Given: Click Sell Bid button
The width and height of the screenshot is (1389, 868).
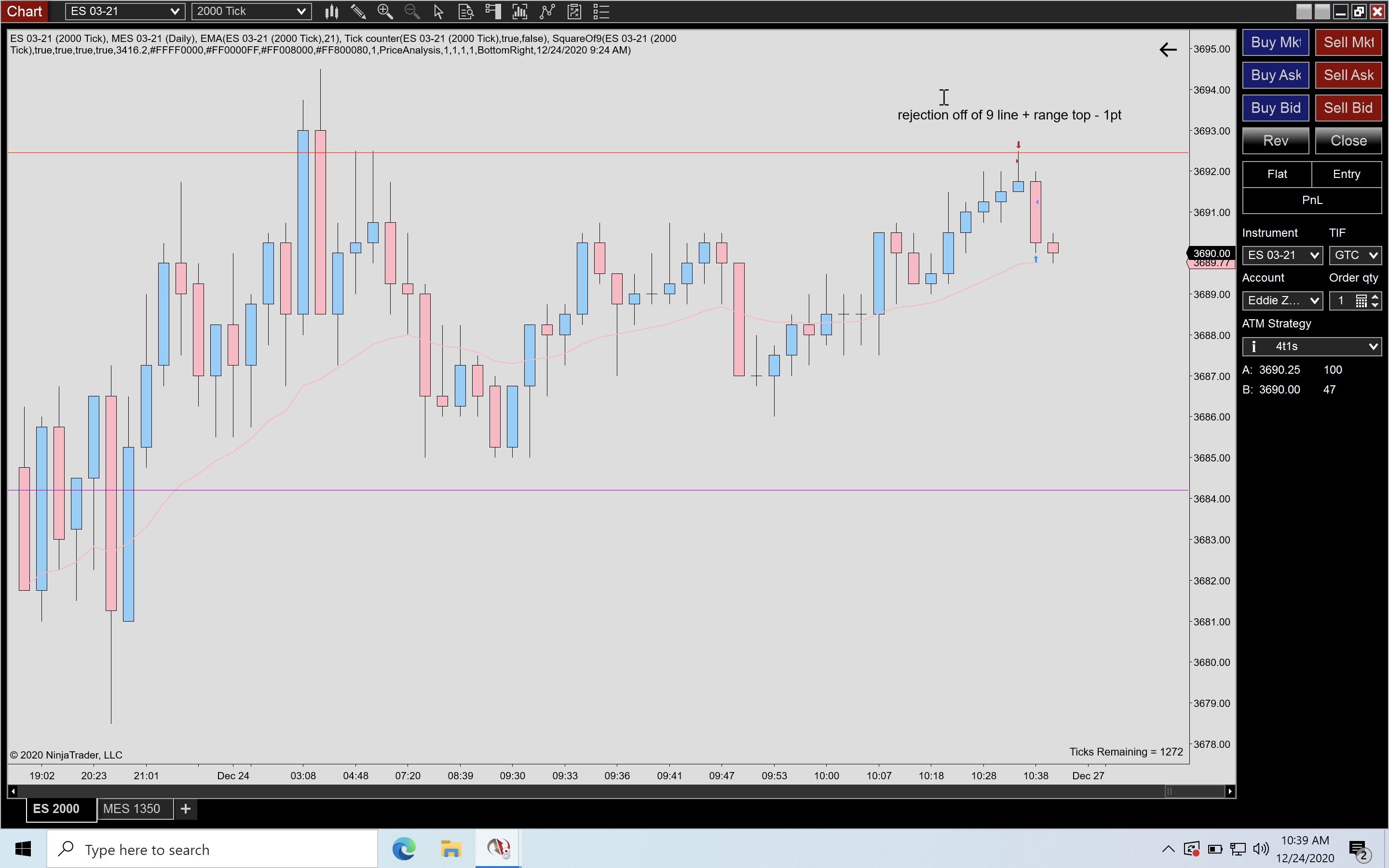Looking at the screenshot, I should pos(1348,108).
